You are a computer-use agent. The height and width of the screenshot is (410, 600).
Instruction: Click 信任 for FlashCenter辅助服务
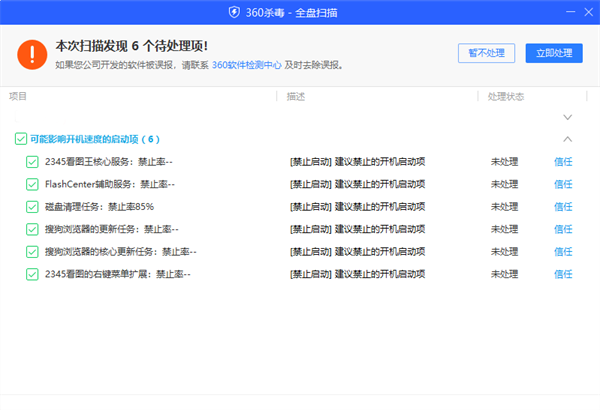(x=563, y=184)
